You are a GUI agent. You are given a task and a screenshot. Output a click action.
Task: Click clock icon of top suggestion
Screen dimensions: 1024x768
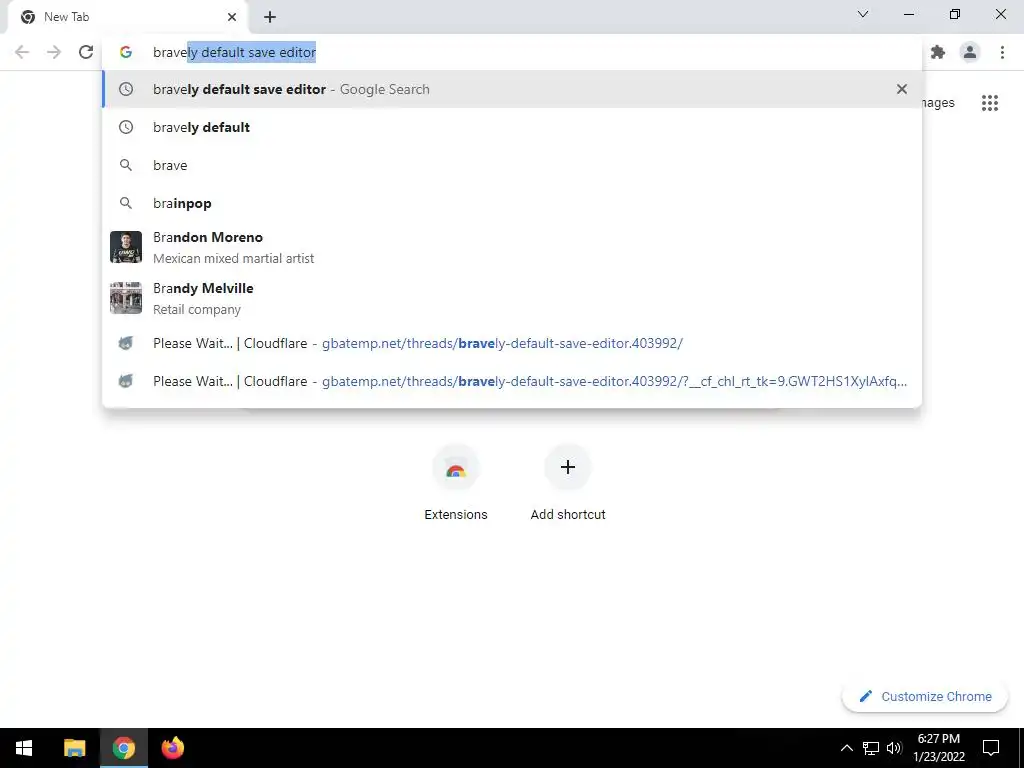click(126, 89)
